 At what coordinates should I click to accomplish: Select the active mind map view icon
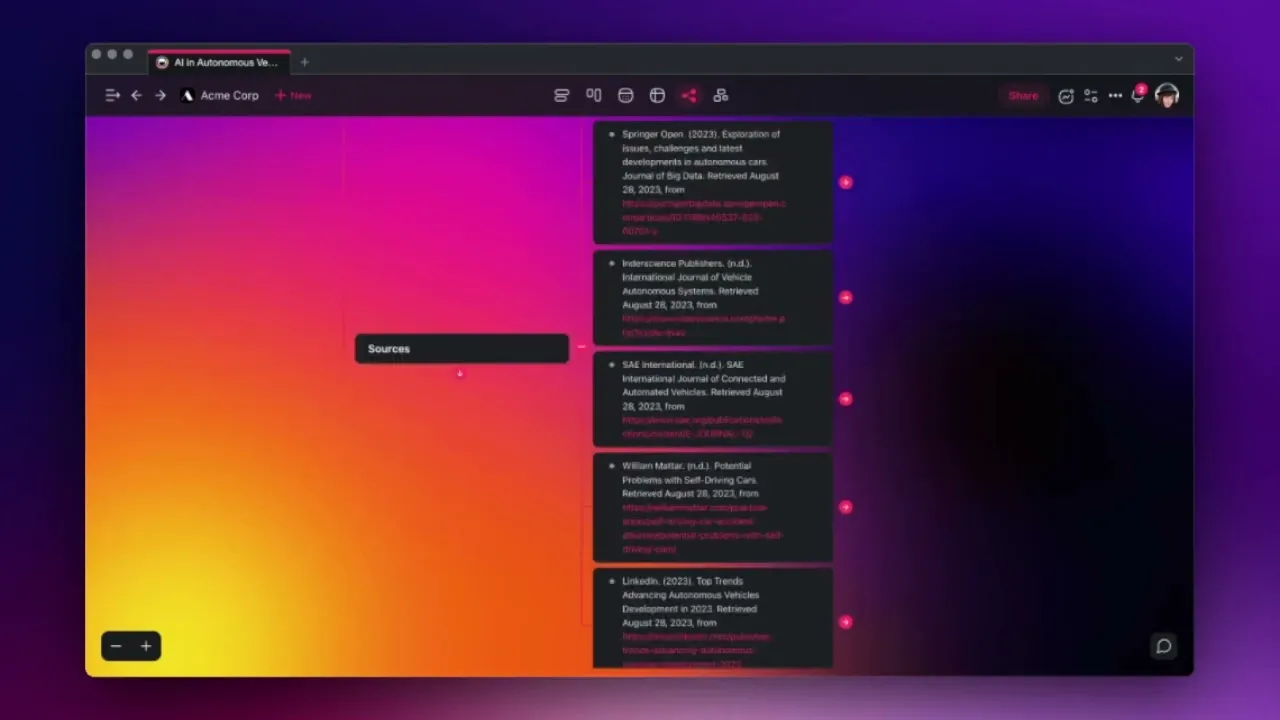pyautogui.click(x=689, y=96)
